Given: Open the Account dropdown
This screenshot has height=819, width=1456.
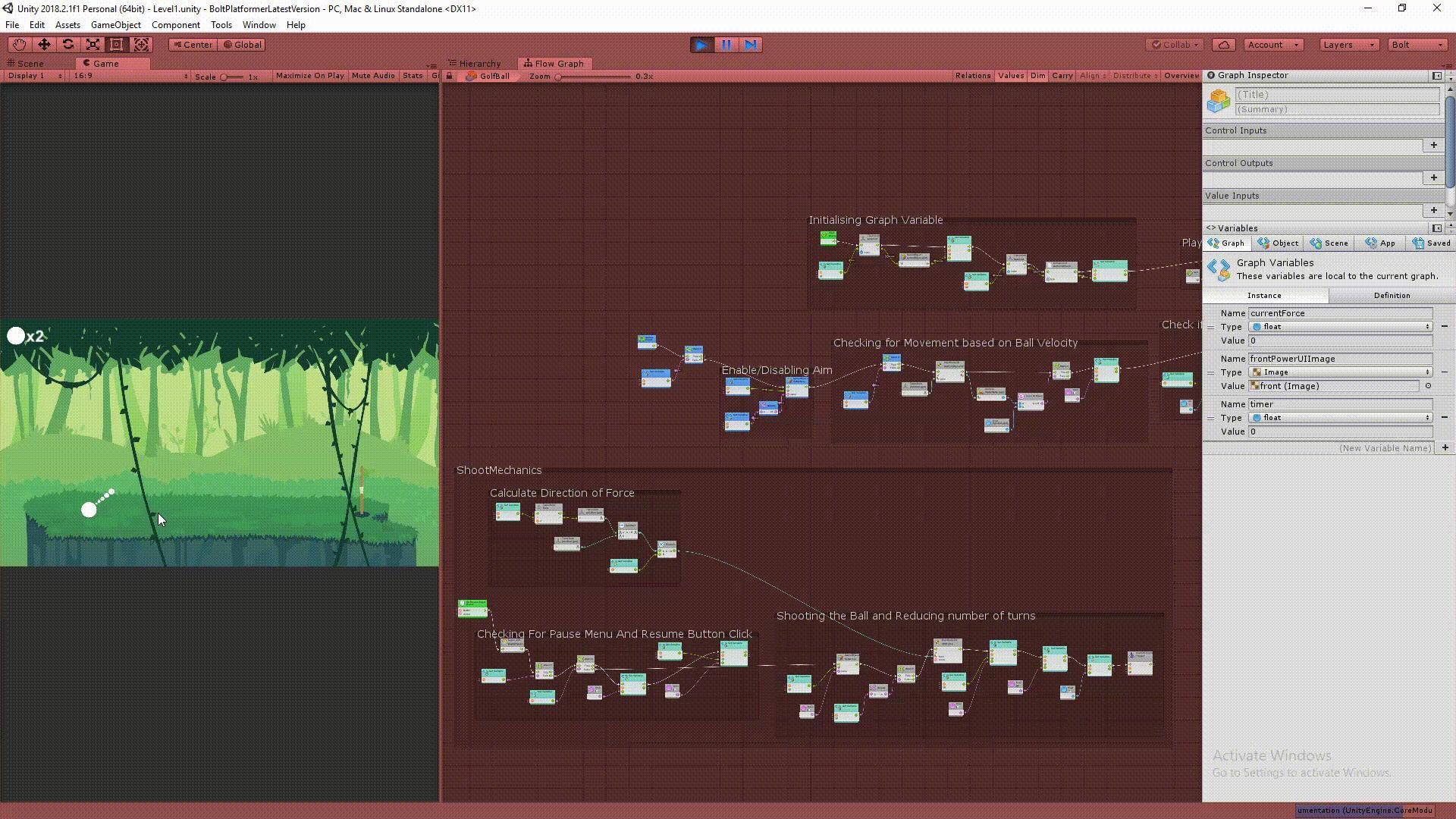Looking at the screenshot, I should coord(1273,45).
